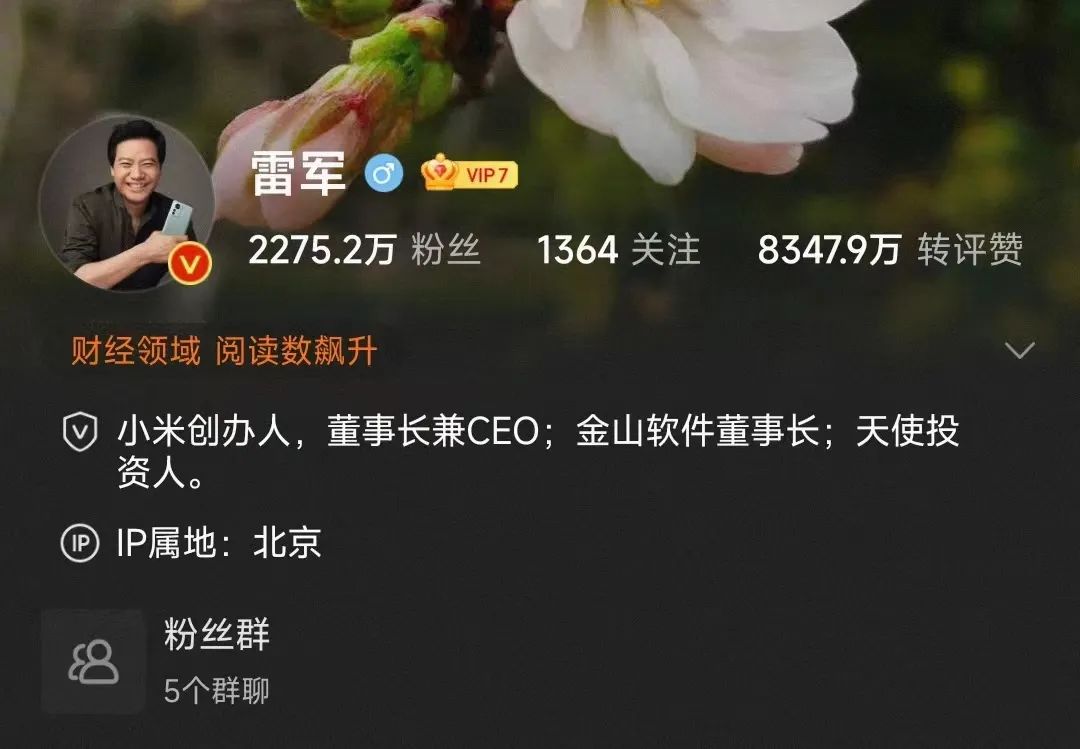Tap the shield verification icon beside bio
The height and width of the screenshot is (749, 1080).
pos(80,432)
